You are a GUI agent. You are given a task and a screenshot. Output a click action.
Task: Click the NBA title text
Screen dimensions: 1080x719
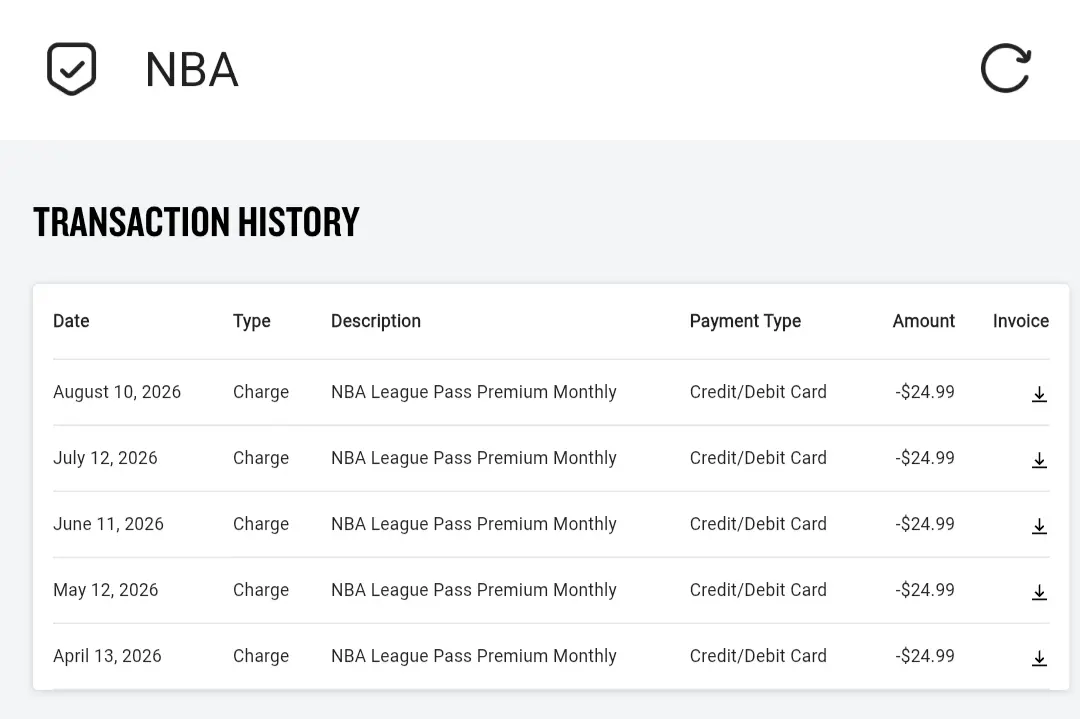[x=192, y=70]
